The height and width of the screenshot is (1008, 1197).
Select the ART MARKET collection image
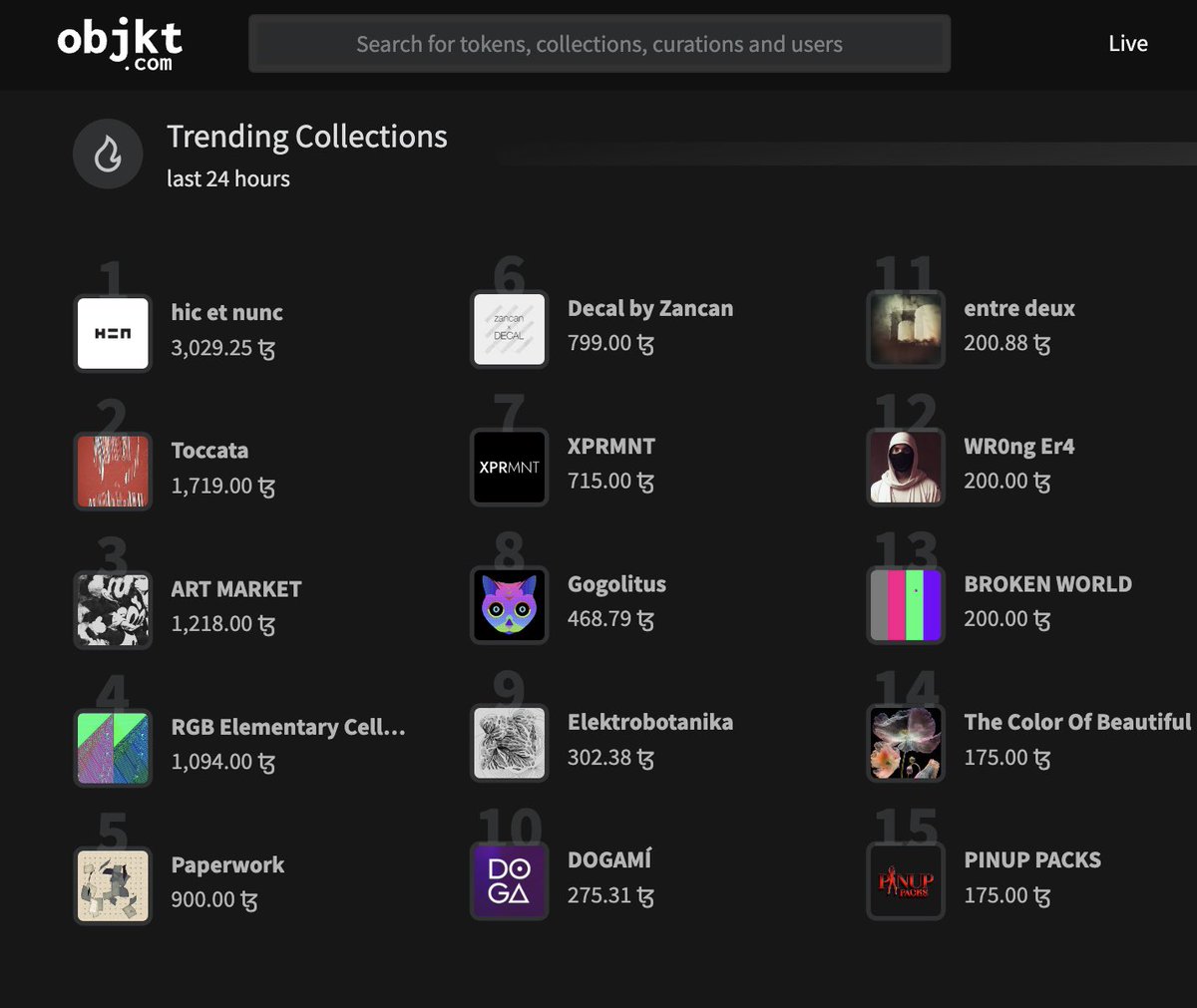click(x=113, y=608)
